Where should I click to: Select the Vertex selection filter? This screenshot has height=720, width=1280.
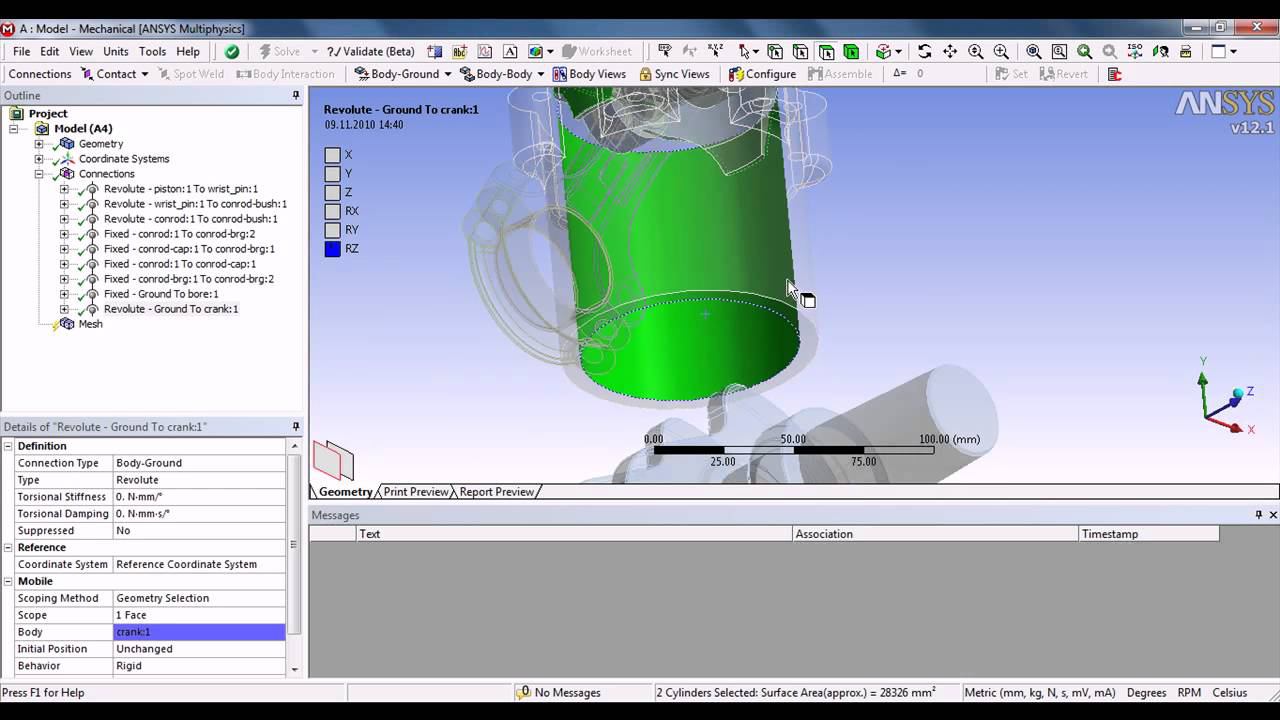coord(774,51)
